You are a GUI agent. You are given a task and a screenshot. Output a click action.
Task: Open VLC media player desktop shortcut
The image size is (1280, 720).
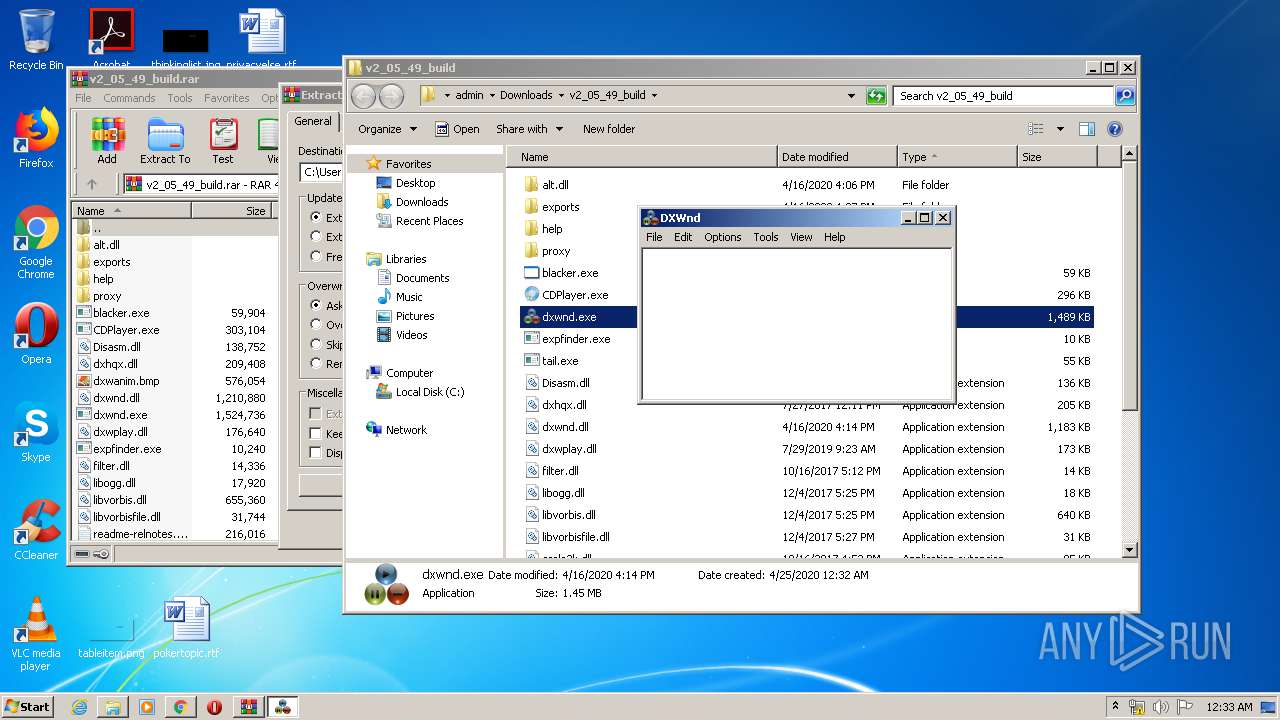click(36, 634)
